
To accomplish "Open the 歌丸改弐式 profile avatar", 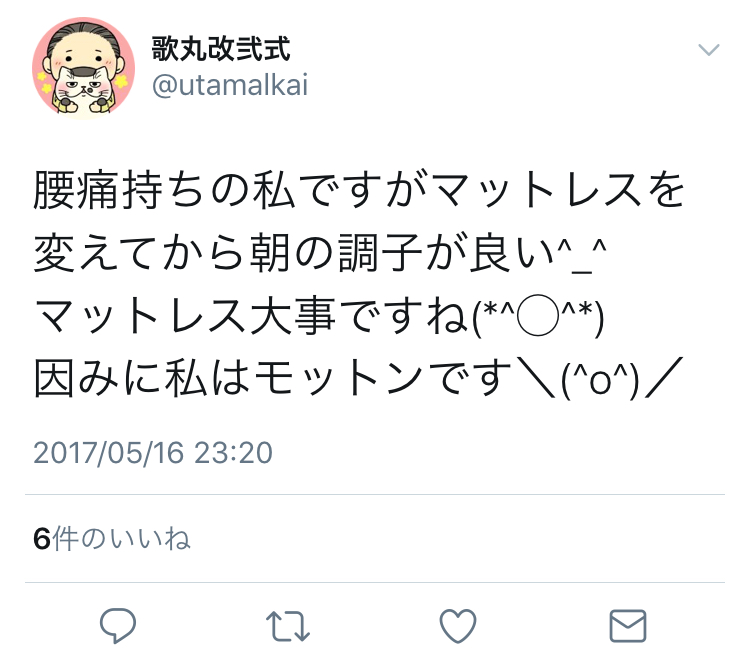I will click(84, 68).
